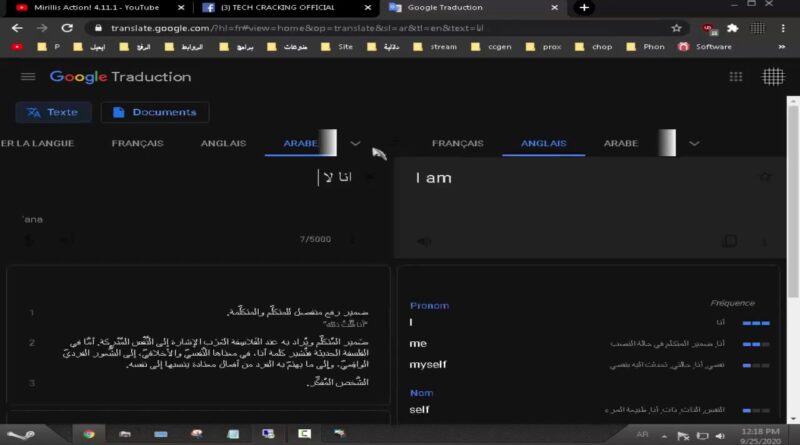800x445 pixels.
Task: Open Chrome from the taskbar
Action: tap(89, 434)
